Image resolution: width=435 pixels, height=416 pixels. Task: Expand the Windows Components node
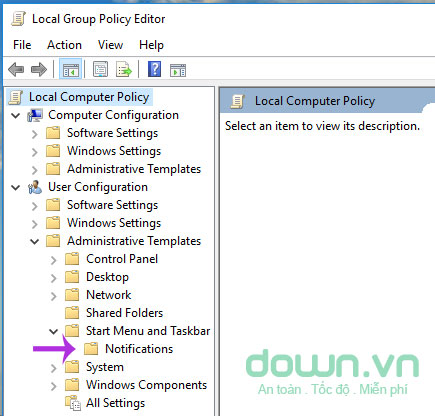53,386
